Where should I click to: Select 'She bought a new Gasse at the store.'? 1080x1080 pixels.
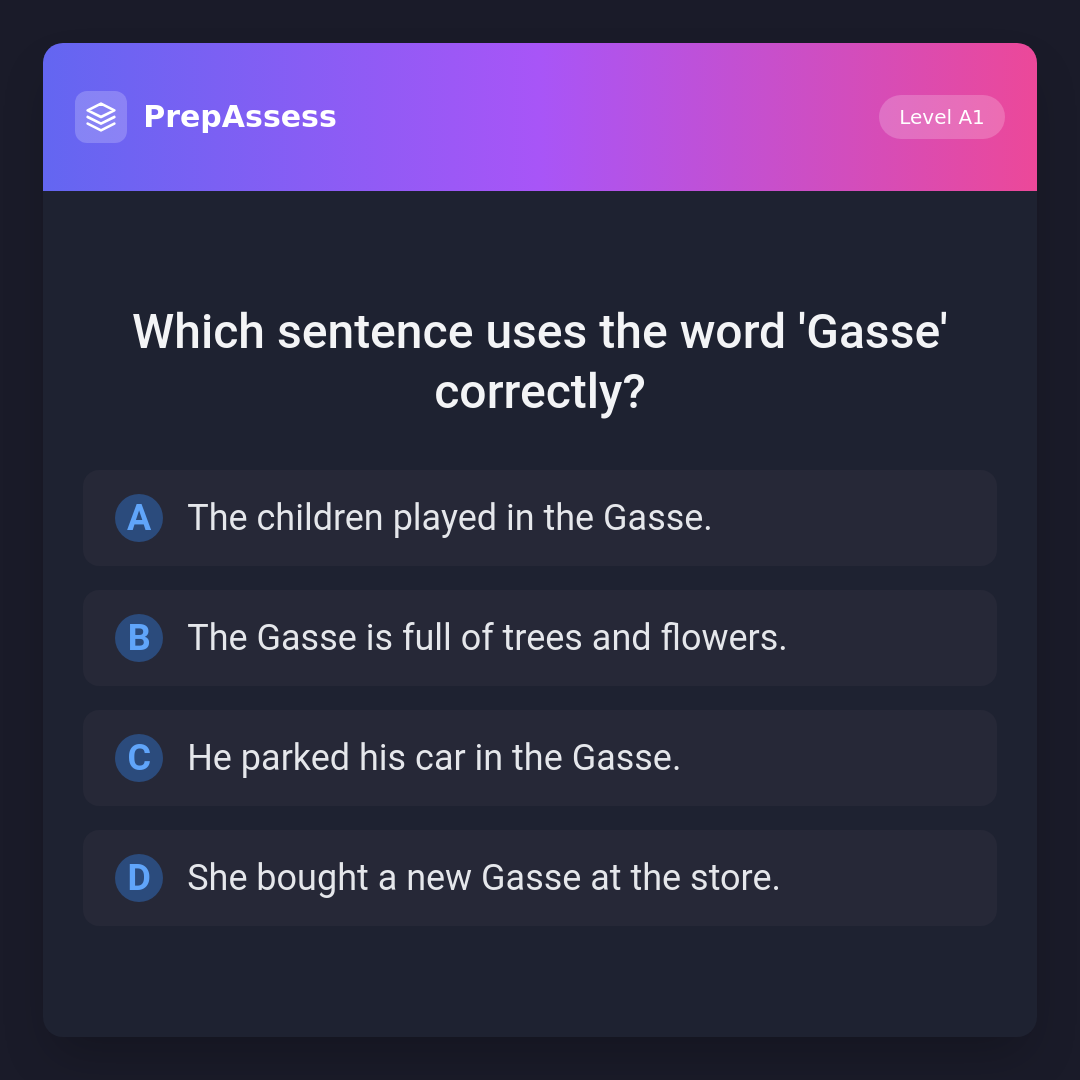[483, 878]
